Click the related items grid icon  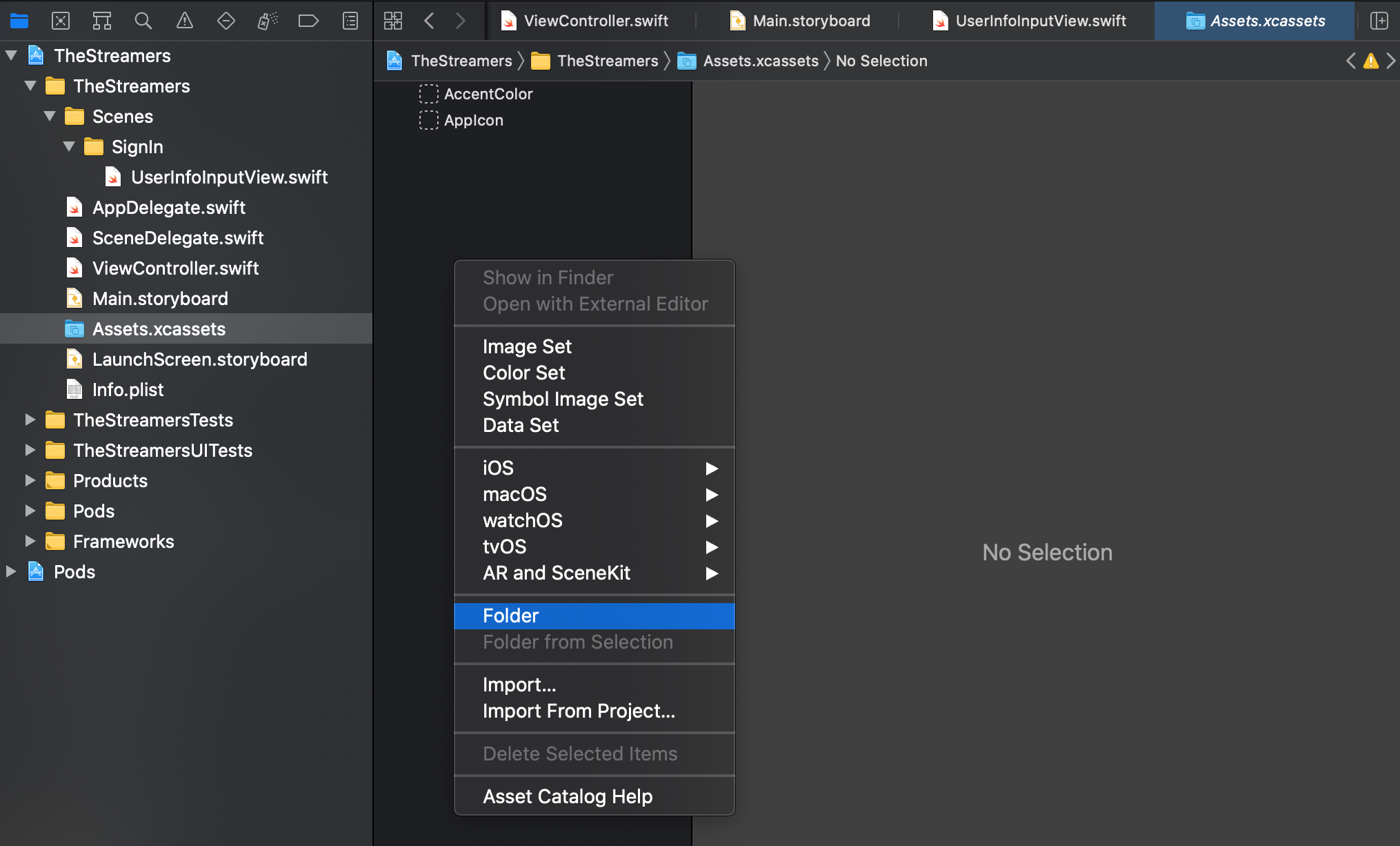tap(393, 21)
